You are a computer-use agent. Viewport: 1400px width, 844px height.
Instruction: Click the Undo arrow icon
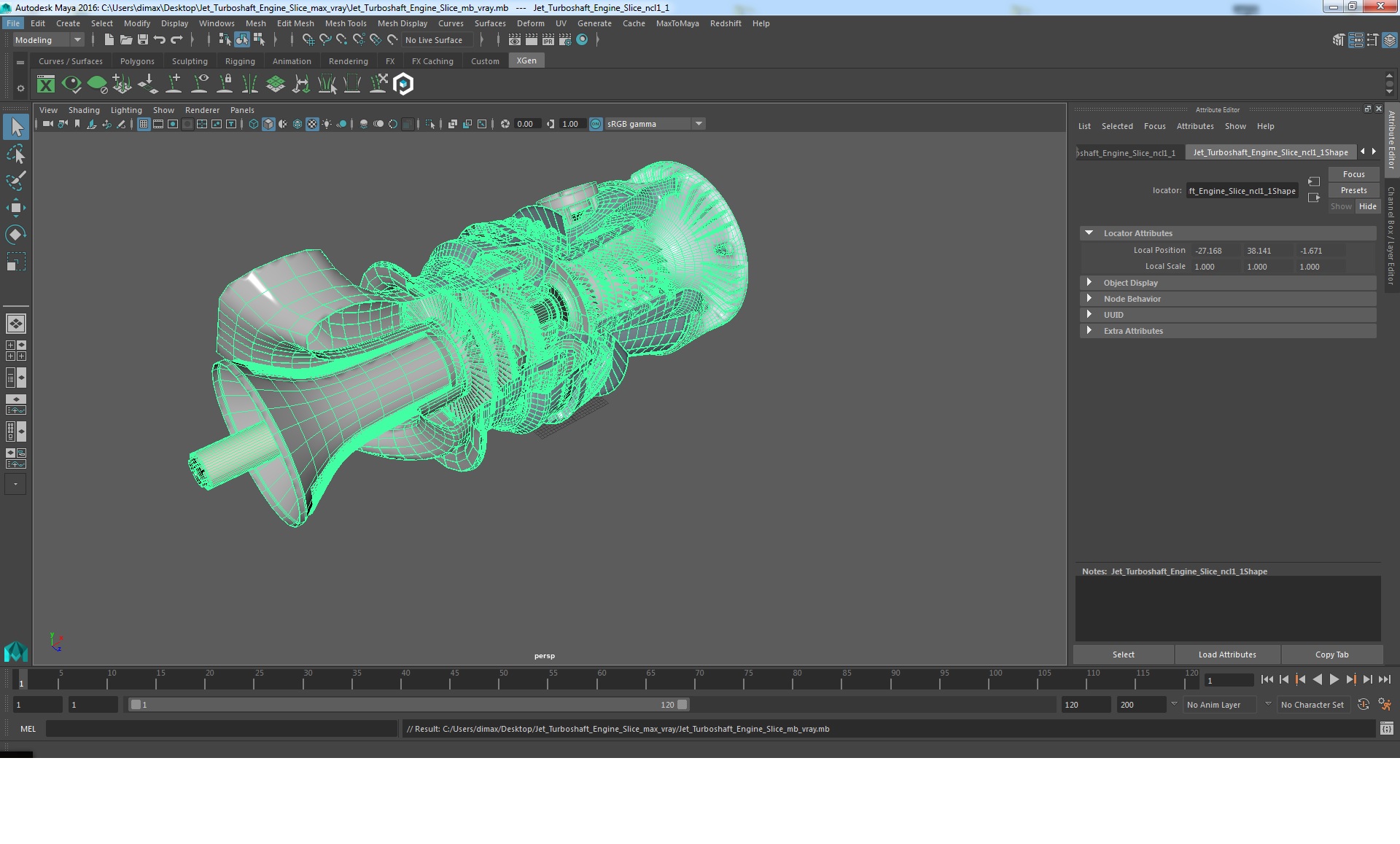(x=160, y=40)
